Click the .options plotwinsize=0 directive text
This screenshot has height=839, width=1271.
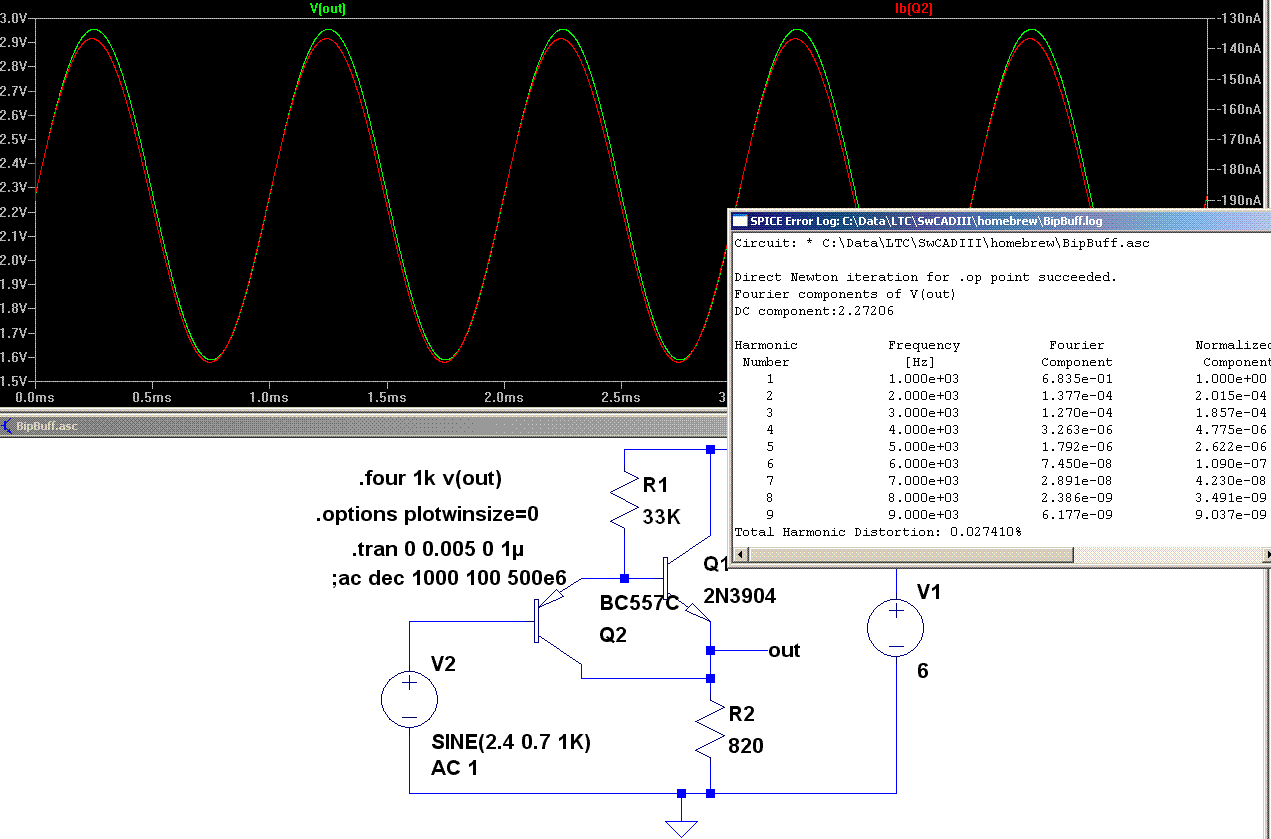tap(427, 515)
